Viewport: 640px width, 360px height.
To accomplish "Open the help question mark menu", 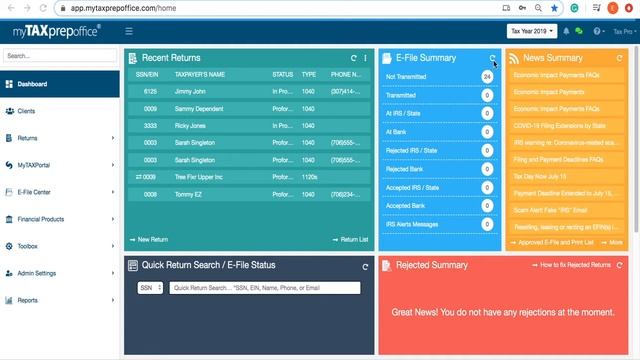I will [x=599, y=31].
